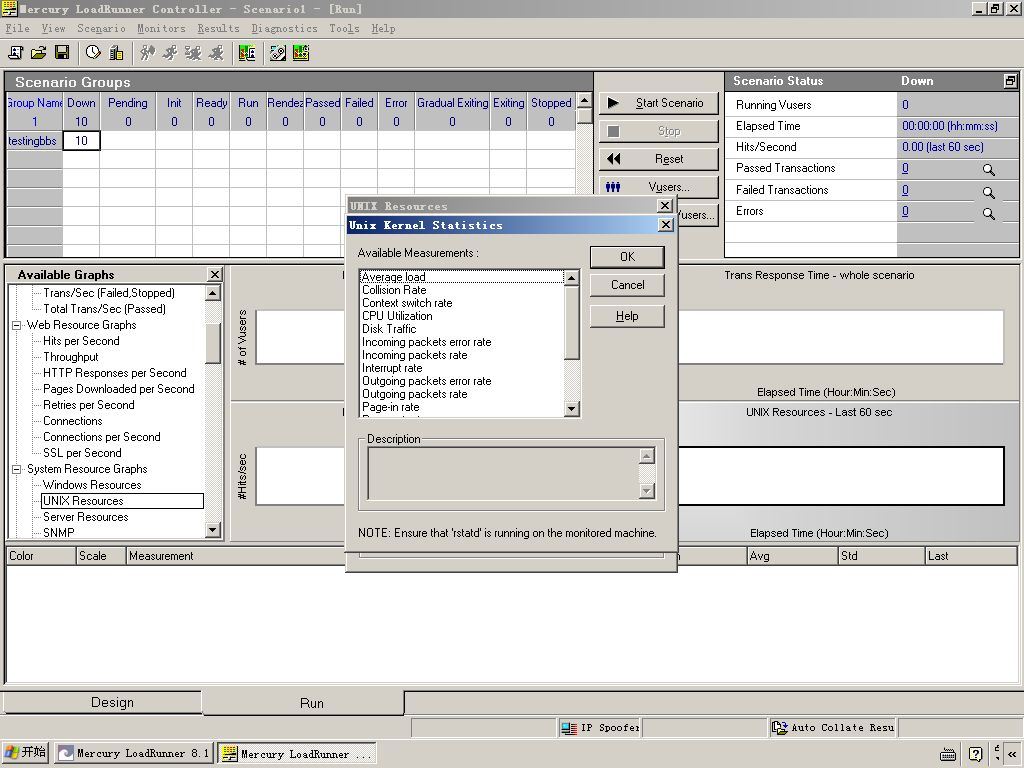Switch to the Design tab

tap(102, 703)
